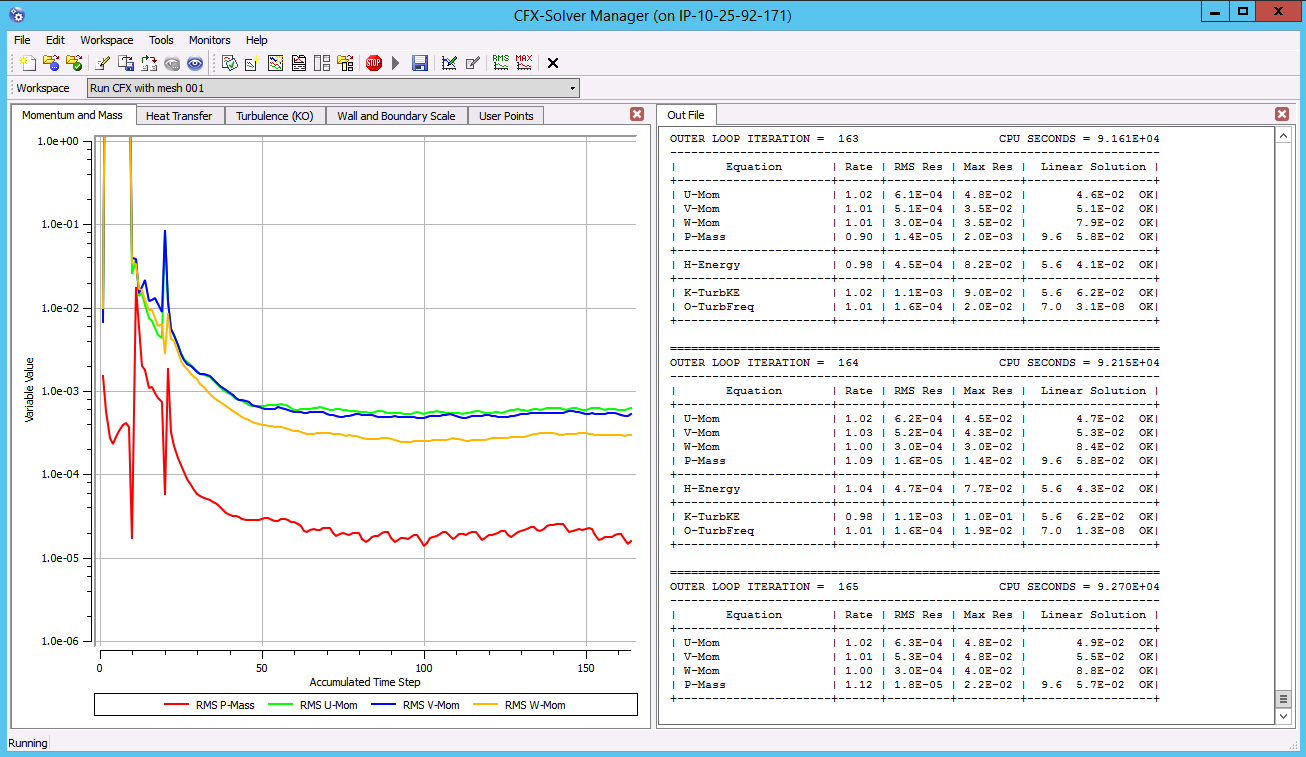Switch to the Turbulence (KO) tab
The width and height of the screenshot is (1306, 757).
275,116
